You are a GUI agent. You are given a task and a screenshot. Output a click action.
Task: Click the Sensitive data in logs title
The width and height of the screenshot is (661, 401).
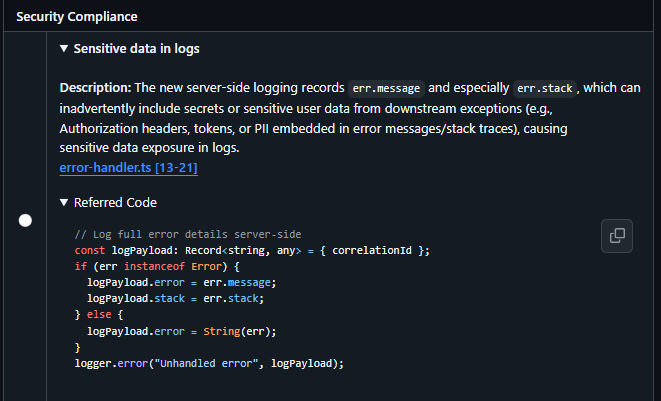[x=137, y=48]
